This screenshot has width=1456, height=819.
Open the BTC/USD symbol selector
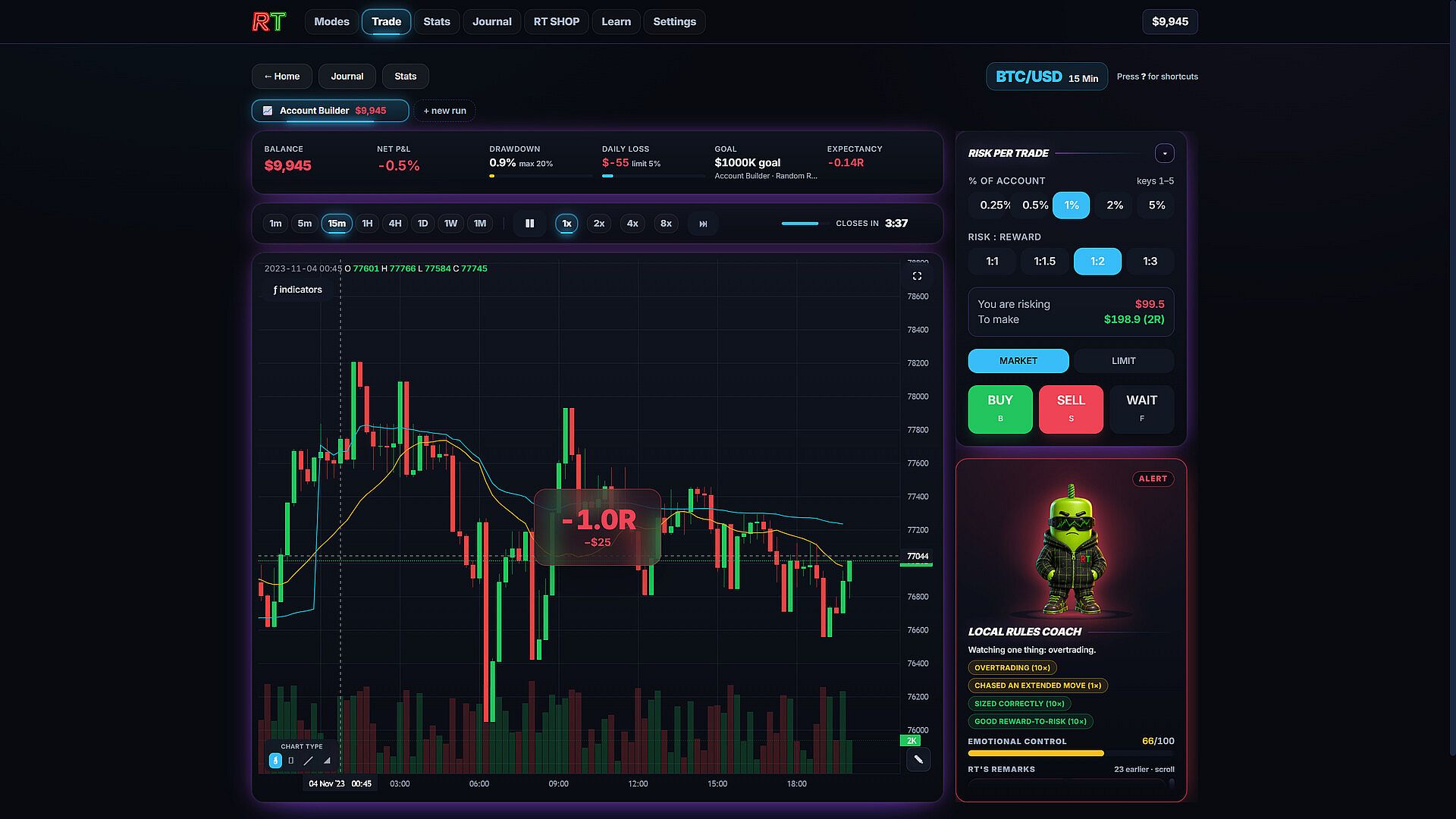click(x=1046, y=77)
